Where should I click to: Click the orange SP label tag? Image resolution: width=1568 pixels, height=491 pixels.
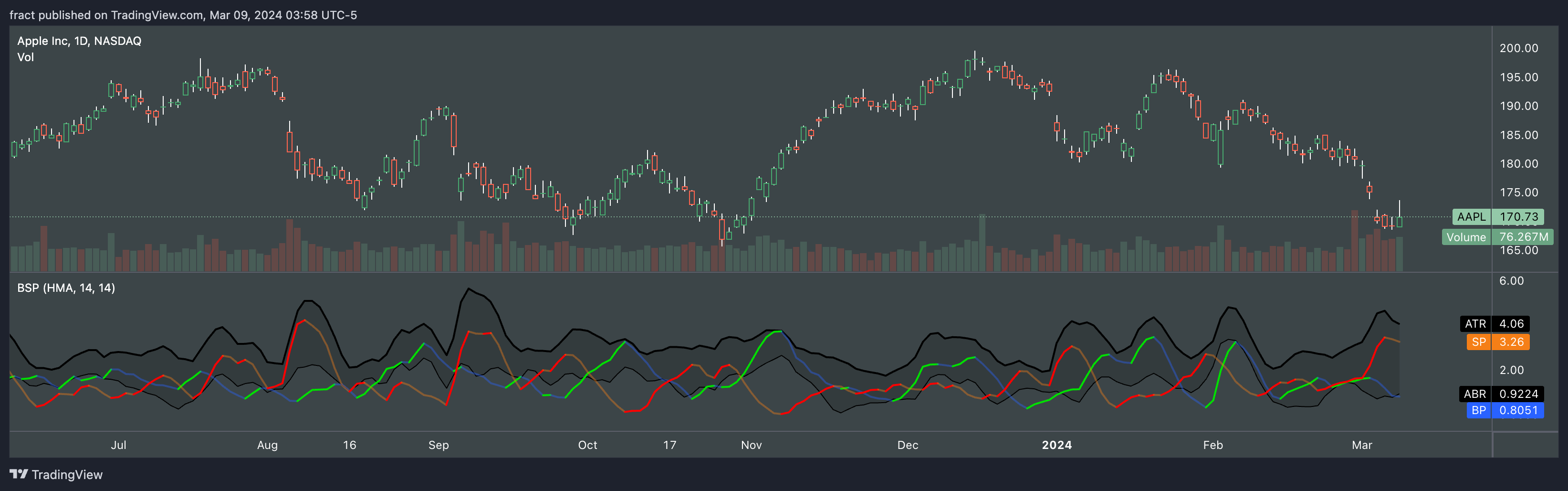click(x=1478, y=342)
